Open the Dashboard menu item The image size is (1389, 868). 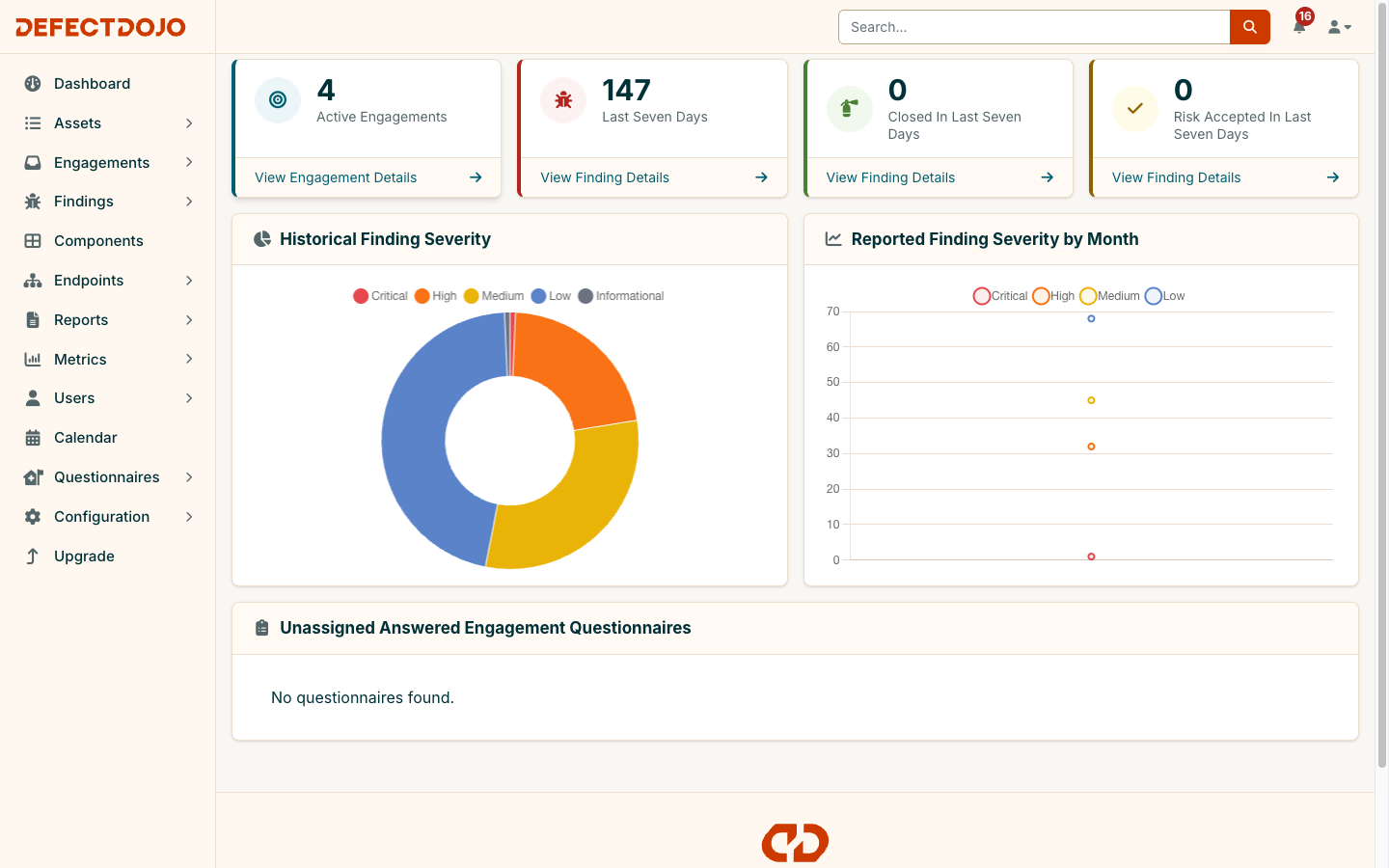point(108,84)
